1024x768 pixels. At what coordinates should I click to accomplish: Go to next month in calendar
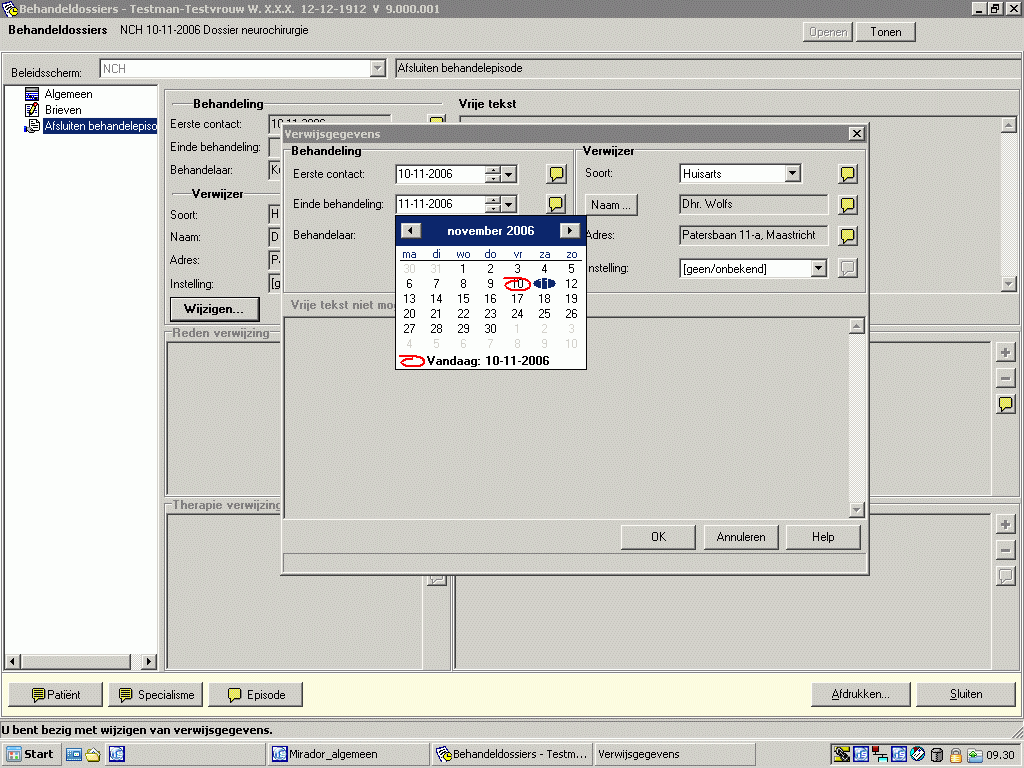pyautogui.click(x=569, y=231)
